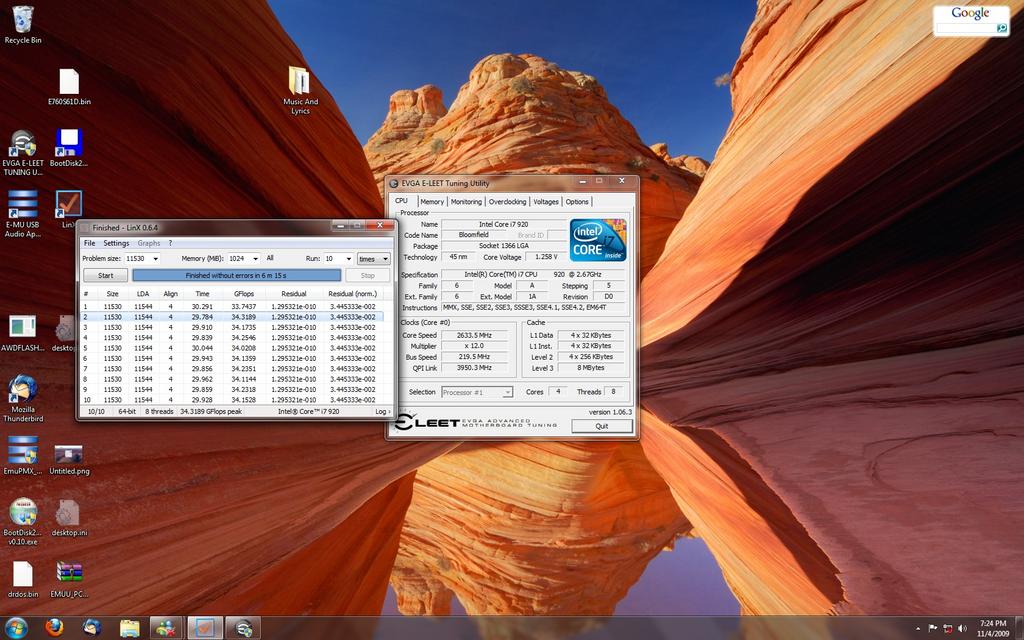Show hidden system tray icons

click(918, 628)
